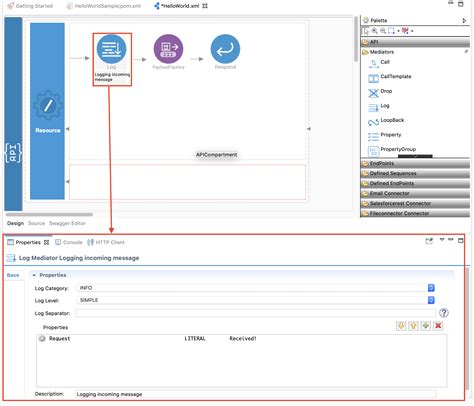Pick the Drop mediator from palette

[380, 92]
